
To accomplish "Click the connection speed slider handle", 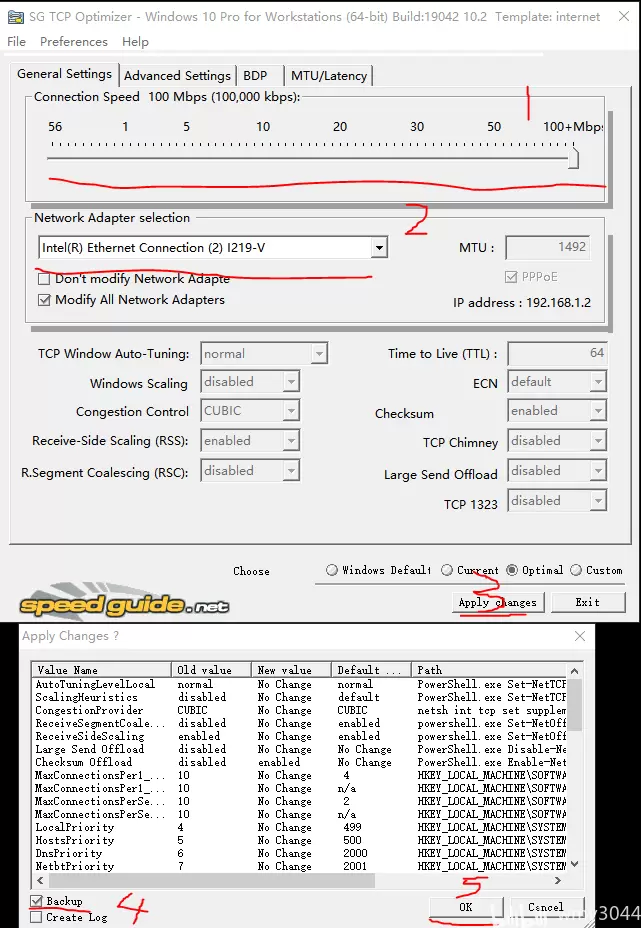I will pos(573,158).
